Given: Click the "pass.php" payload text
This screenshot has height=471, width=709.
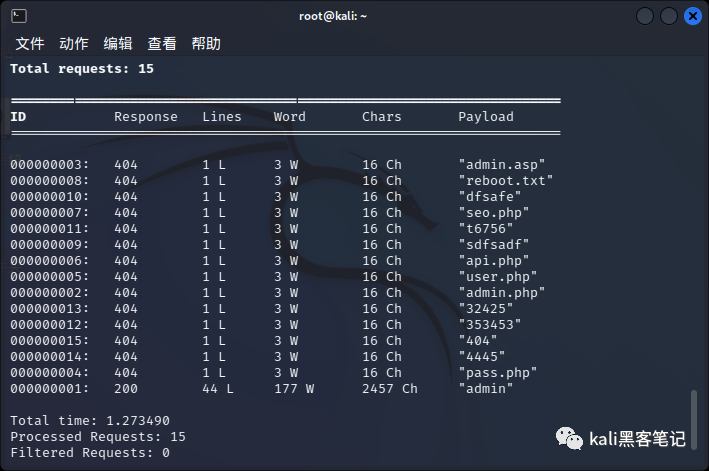Looking at the screenshot, I should [498, 373].
